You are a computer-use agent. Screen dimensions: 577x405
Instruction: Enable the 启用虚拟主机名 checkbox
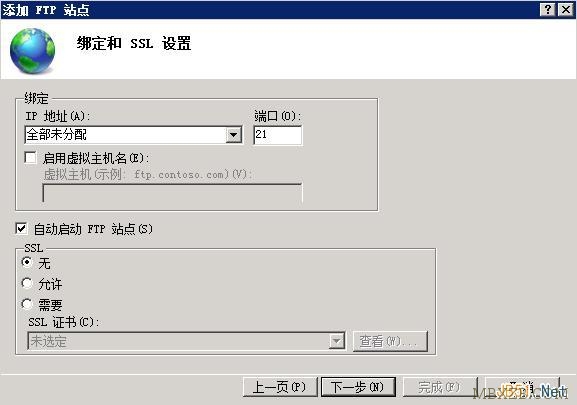[x=31, y=158]
